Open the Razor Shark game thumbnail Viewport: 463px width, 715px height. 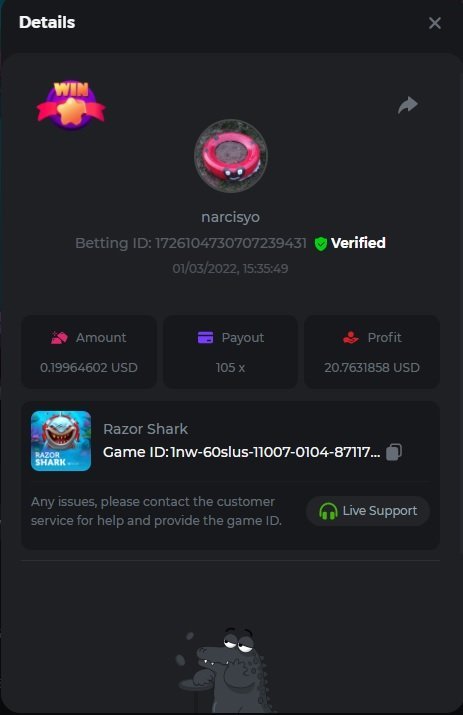[61, 441]
